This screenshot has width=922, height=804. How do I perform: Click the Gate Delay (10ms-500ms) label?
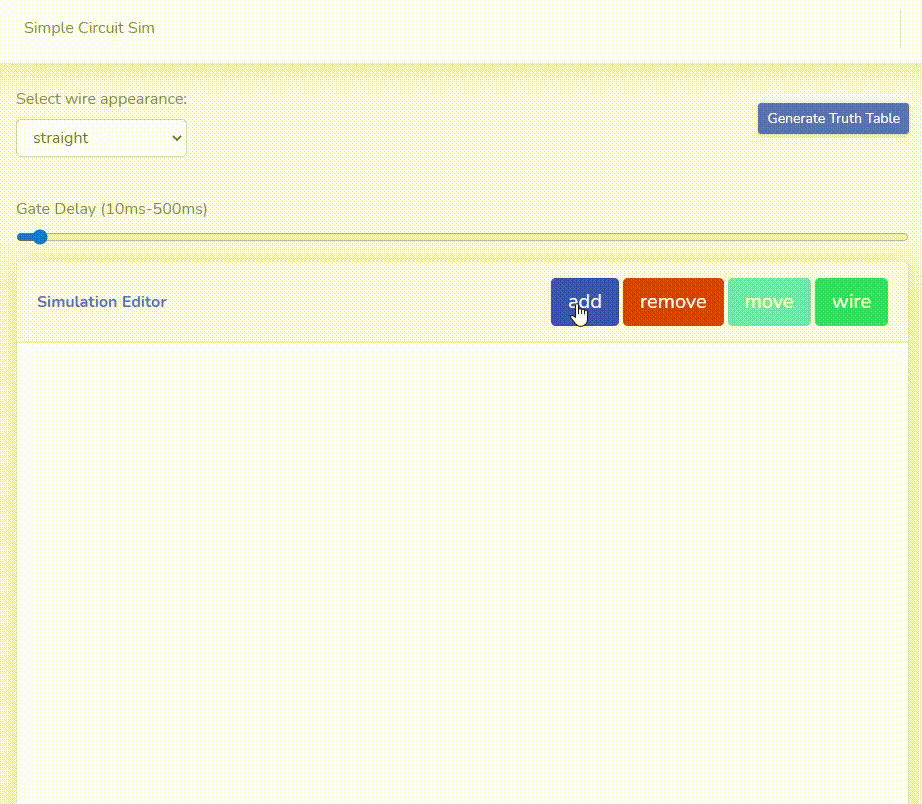pos(112,209)
